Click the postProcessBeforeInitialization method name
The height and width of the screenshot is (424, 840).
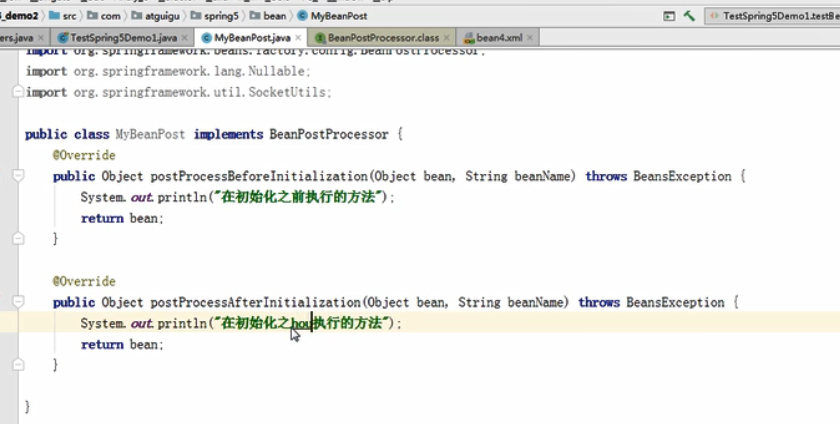(x=259, y=176)
